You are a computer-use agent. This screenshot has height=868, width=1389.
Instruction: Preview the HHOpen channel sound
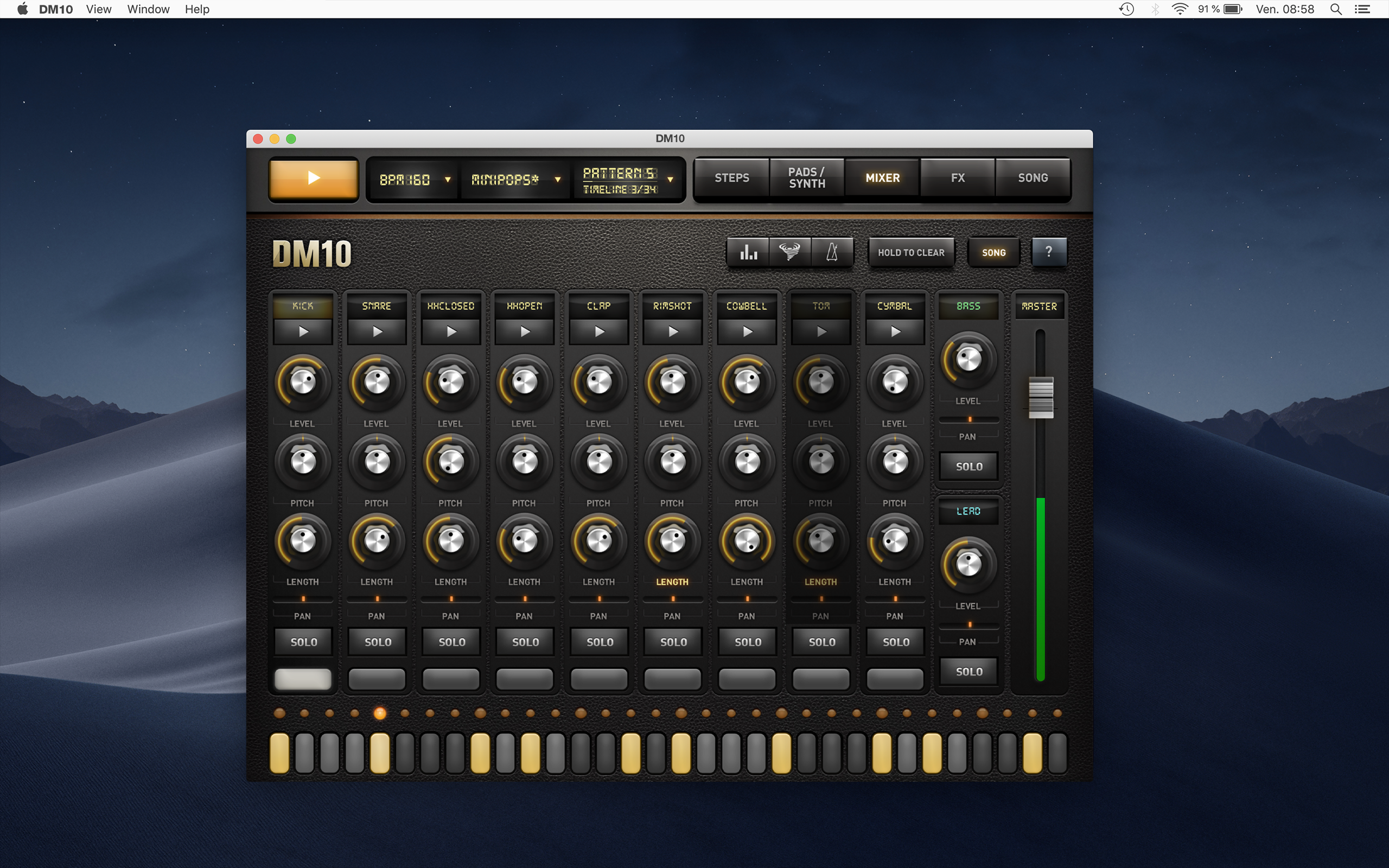click(525, 332)
